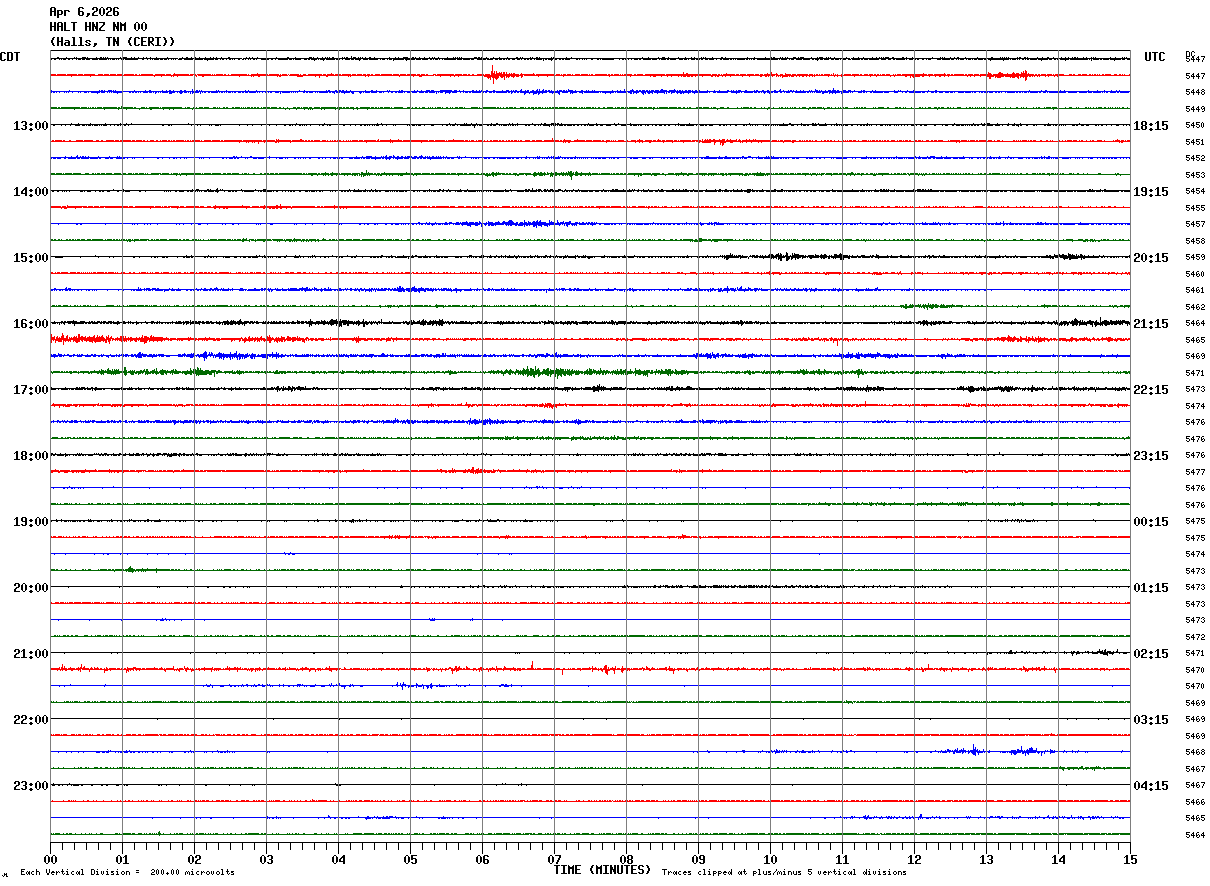1210x886 pixels.
Task: Click the location text (Halls, TN (CERI))
Action: tap(112, 42)
